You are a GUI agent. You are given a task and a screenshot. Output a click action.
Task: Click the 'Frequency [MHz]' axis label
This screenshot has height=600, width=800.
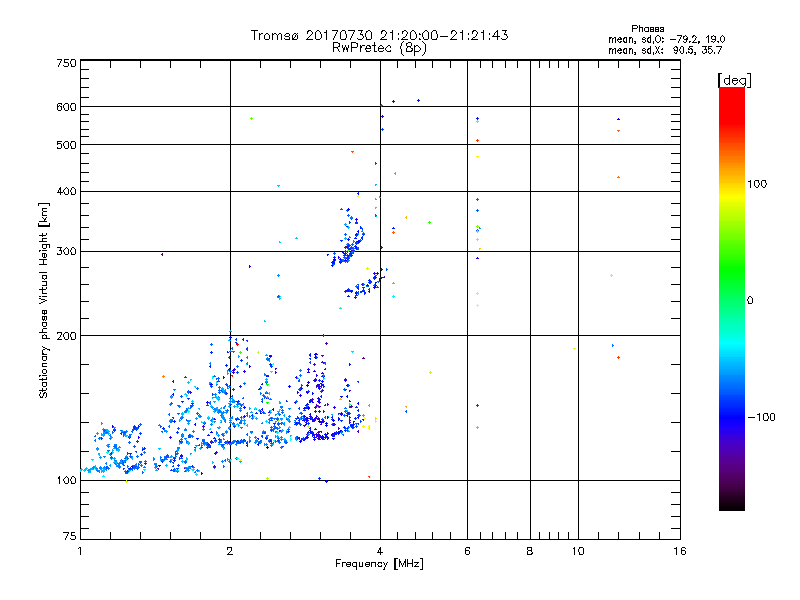click(379, 564)
